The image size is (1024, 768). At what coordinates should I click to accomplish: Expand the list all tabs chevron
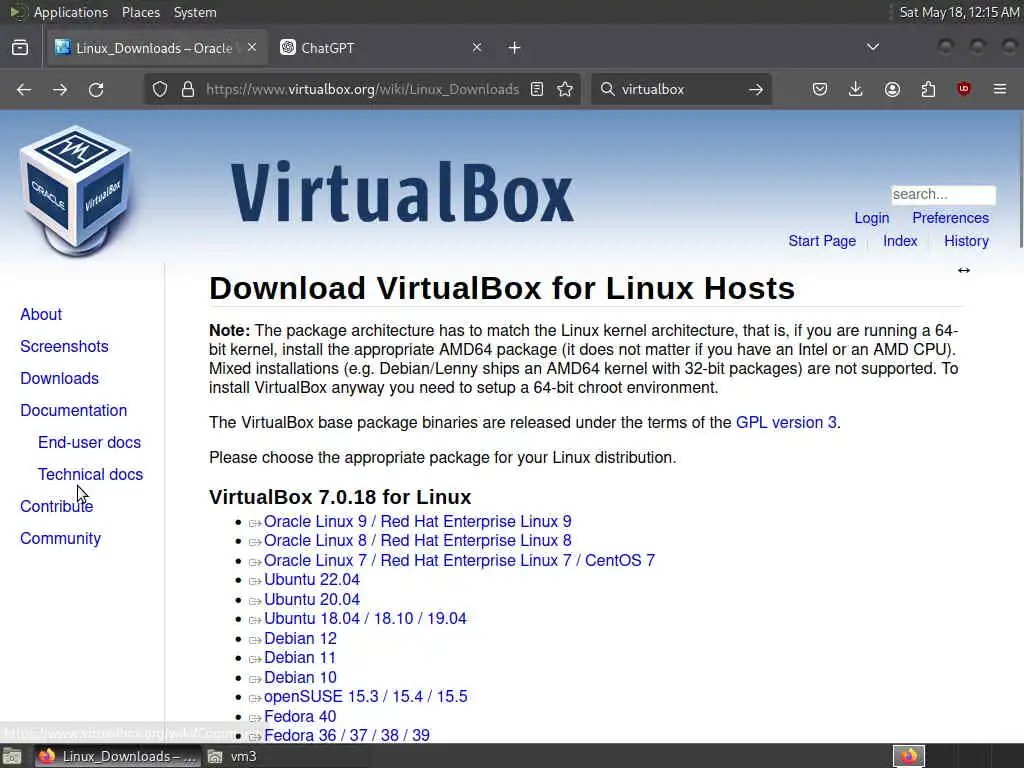point(872,47)
